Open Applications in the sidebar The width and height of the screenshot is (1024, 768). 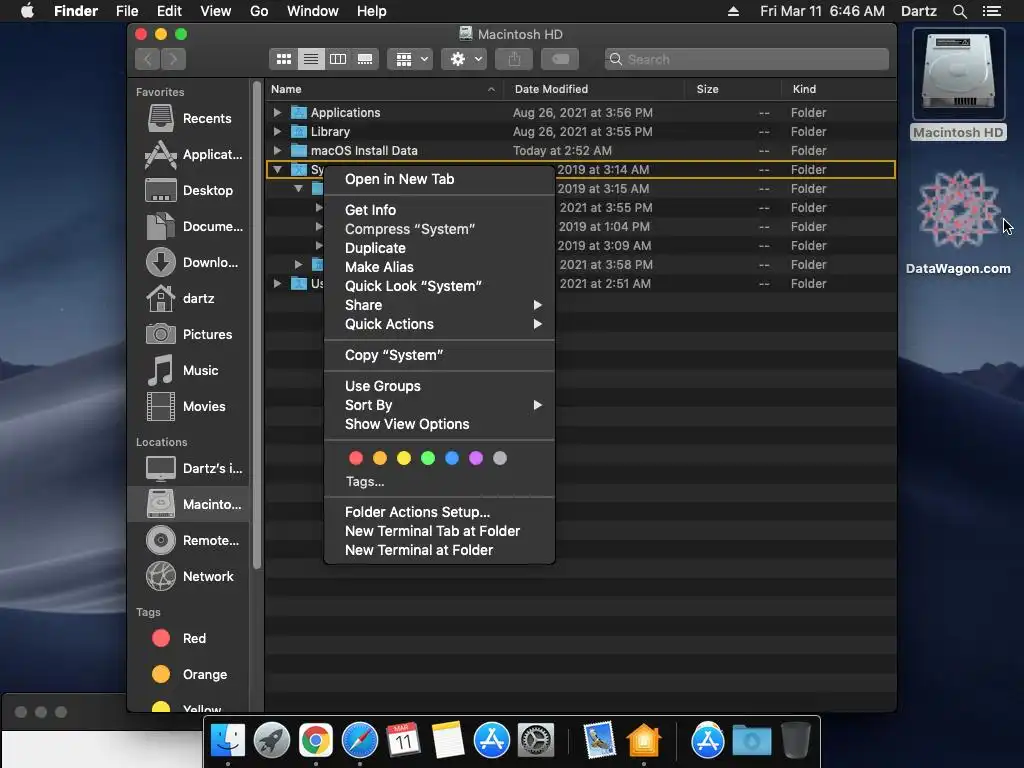tap(189, 154)
